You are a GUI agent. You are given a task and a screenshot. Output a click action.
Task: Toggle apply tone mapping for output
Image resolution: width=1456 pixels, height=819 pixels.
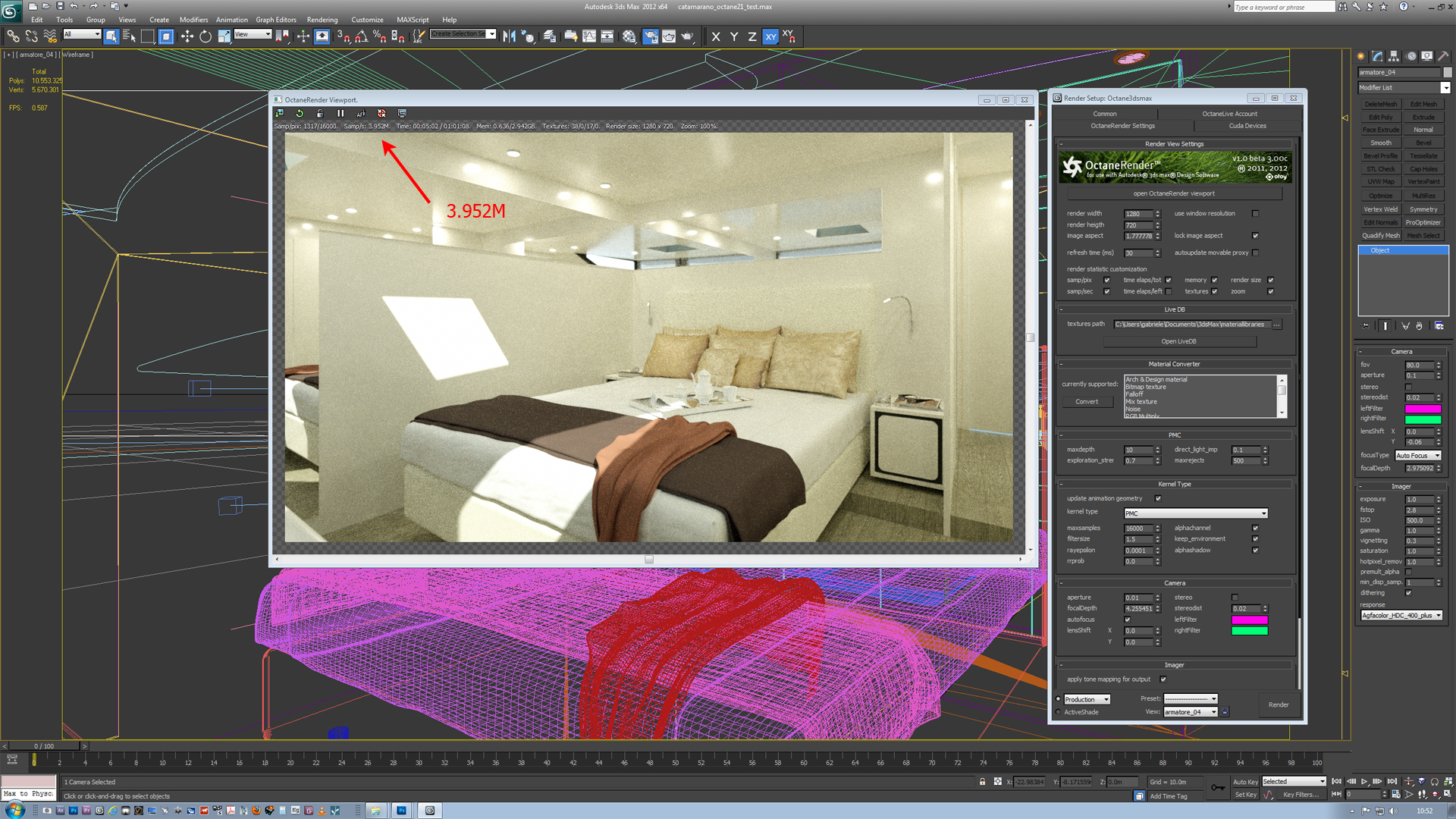tap(1163, 679)
